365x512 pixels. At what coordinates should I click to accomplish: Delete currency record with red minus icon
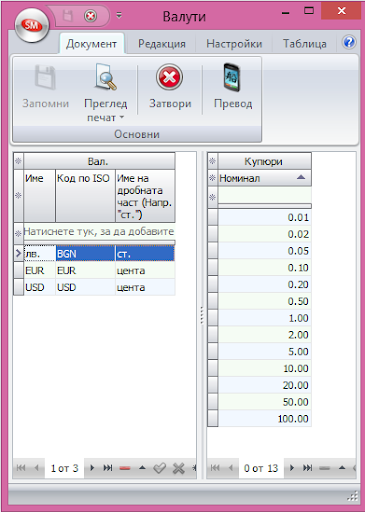tap(125, 468)
